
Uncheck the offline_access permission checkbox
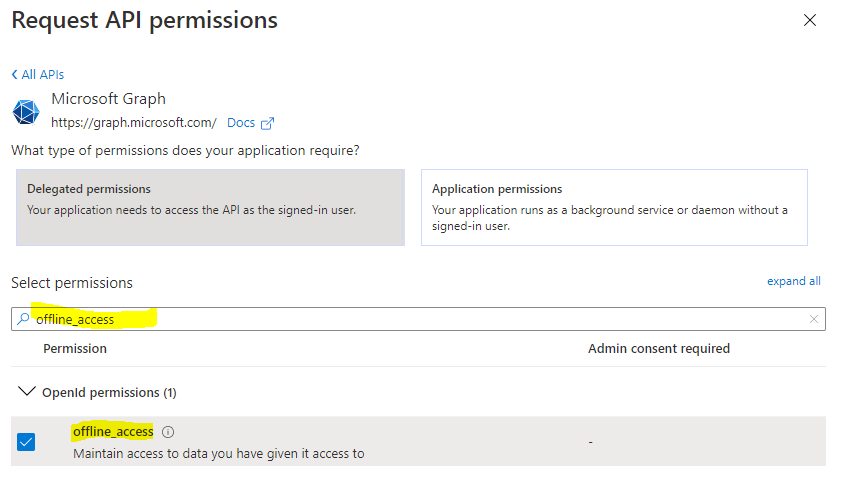pos(26,442)
